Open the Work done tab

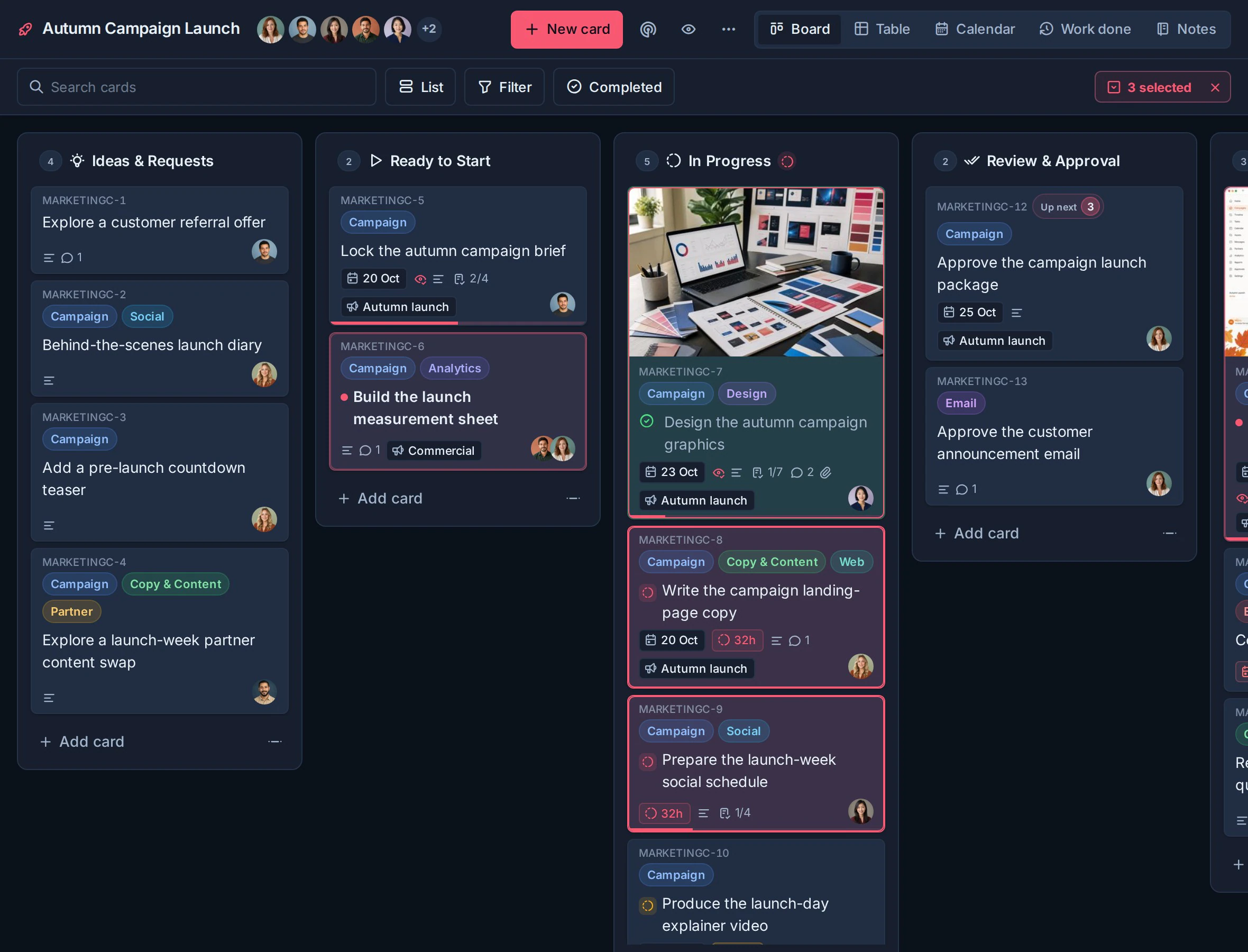pos(1085,29)
